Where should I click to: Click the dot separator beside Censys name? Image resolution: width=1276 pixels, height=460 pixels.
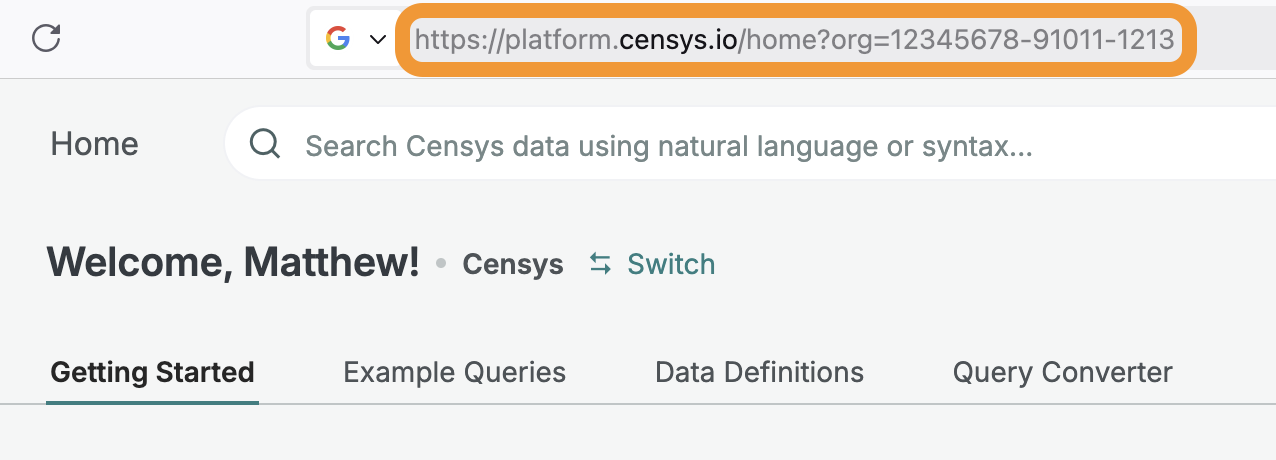(441, 265)
